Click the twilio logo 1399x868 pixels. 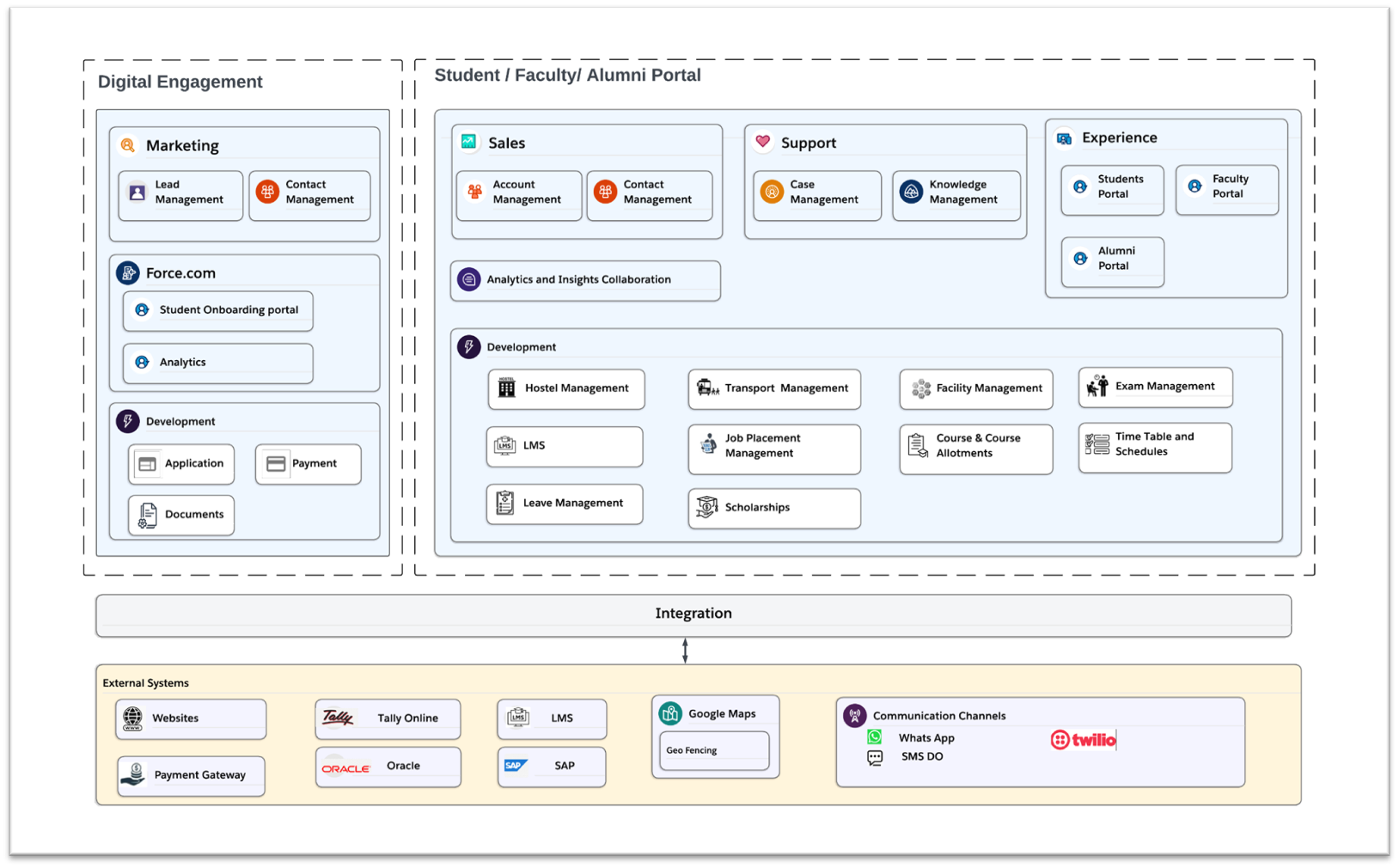tap(1083, 740)
